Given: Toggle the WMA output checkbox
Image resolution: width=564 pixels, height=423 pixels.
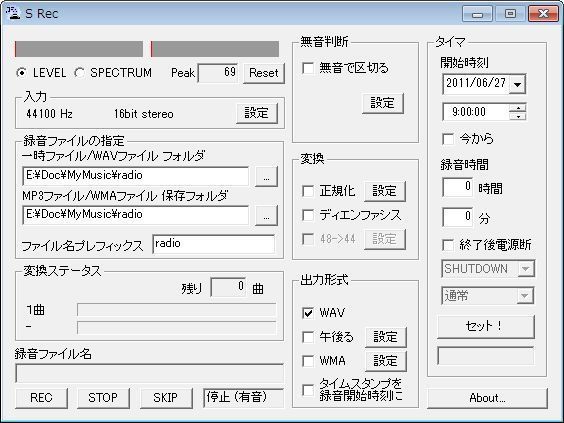Looking at the screenshot, I should click(x=308, y=361).
